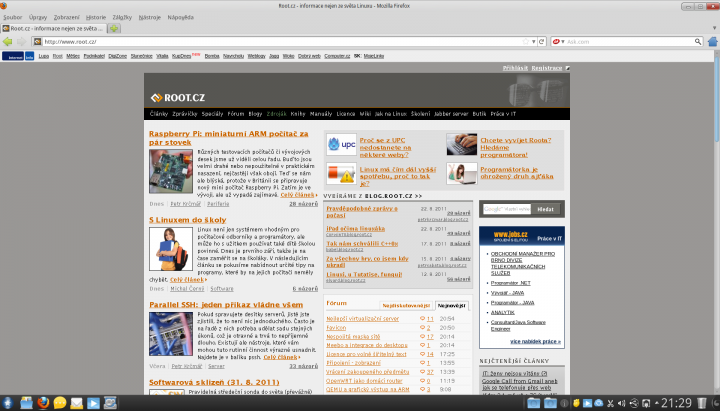This screenshot has height=411, width=720.
Task: Open the warning sign article thumbnail
Action: (x=342, y=174)
